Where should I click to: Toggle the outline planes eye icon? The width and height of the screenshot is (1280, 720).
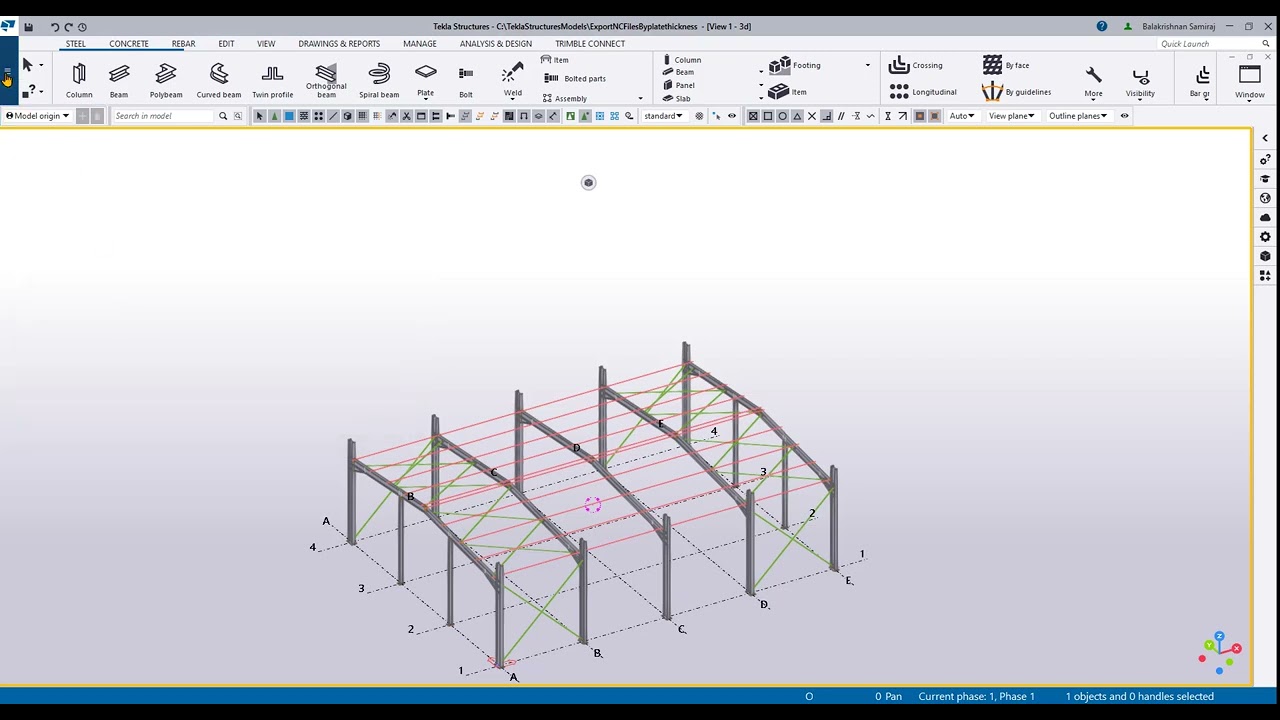pos(1124,116)
